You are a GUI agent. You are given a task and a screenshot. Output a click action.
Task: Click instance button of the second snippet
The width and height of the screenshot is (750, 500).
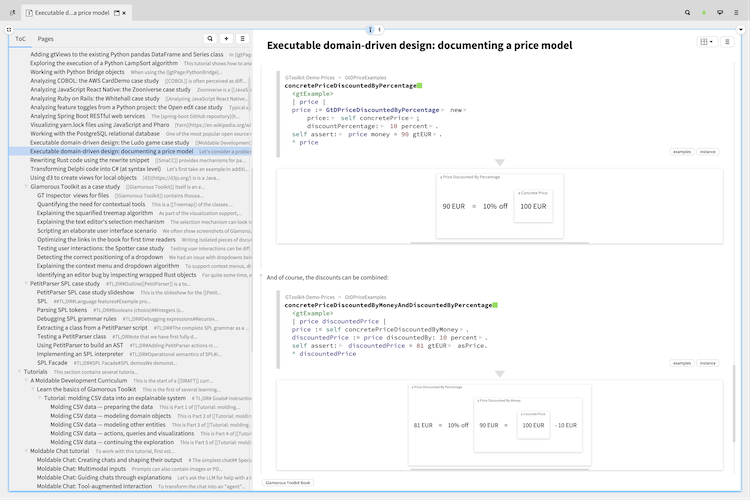coord(707,363)
